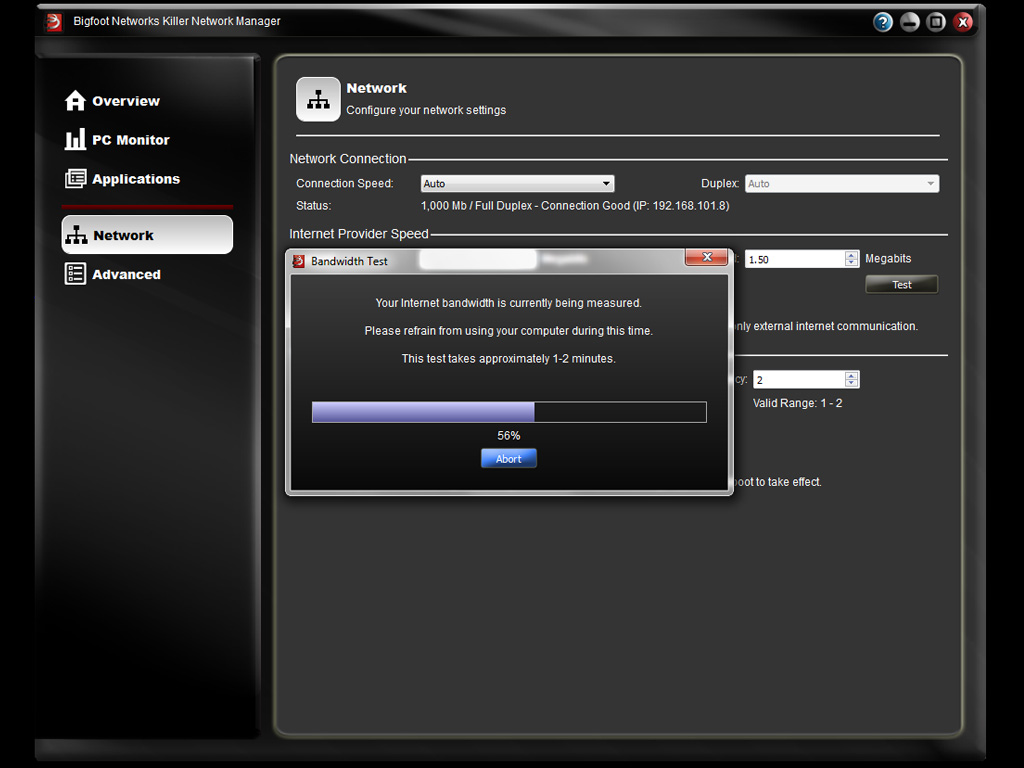Click the 'Network Connection' heading
Screen dimensions: 1024x768
pyautogui.click(x=347, y=159)
